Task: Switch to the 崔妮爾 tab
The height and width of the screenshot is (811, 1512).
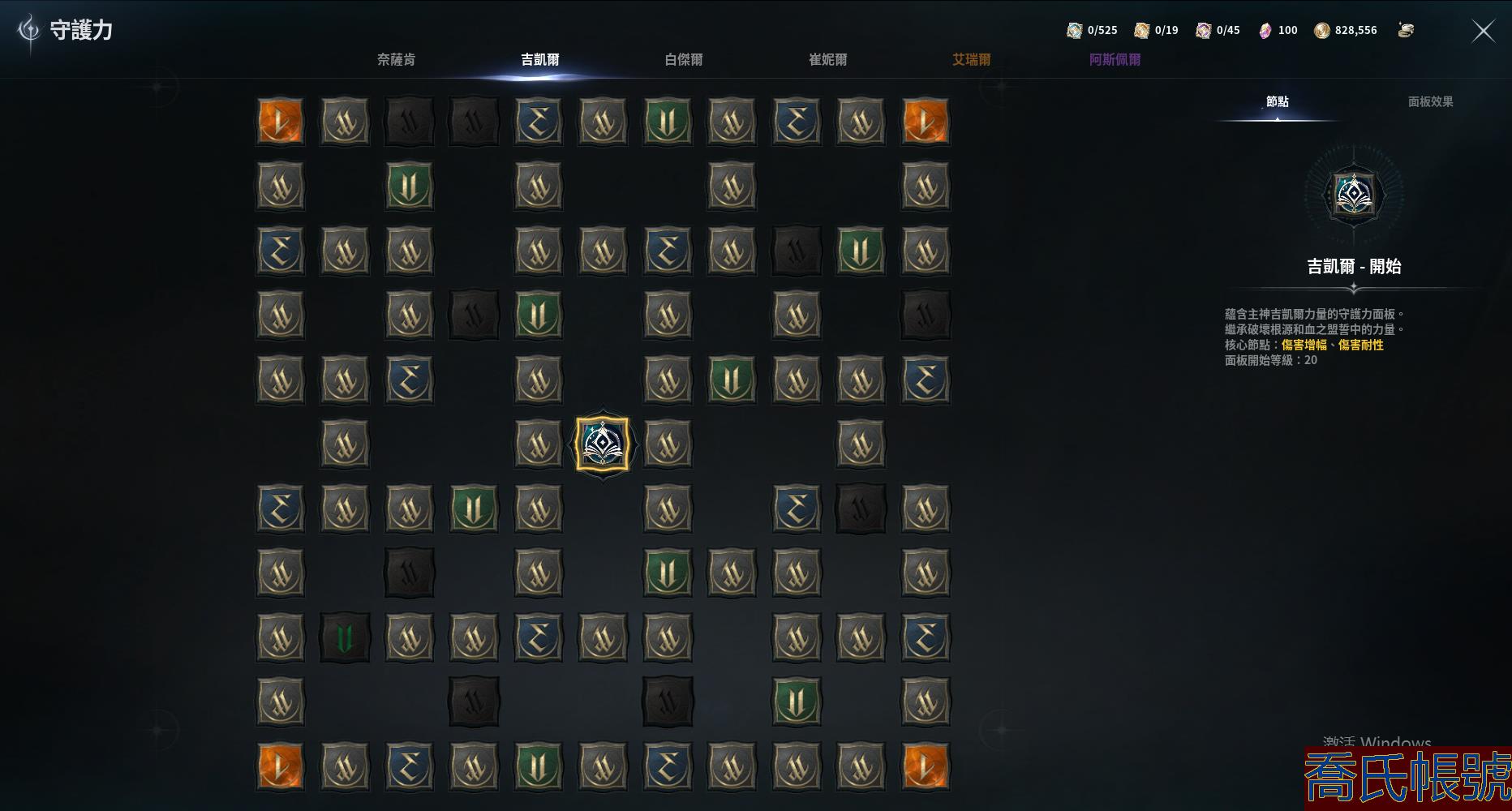Action: coord(827,59)
